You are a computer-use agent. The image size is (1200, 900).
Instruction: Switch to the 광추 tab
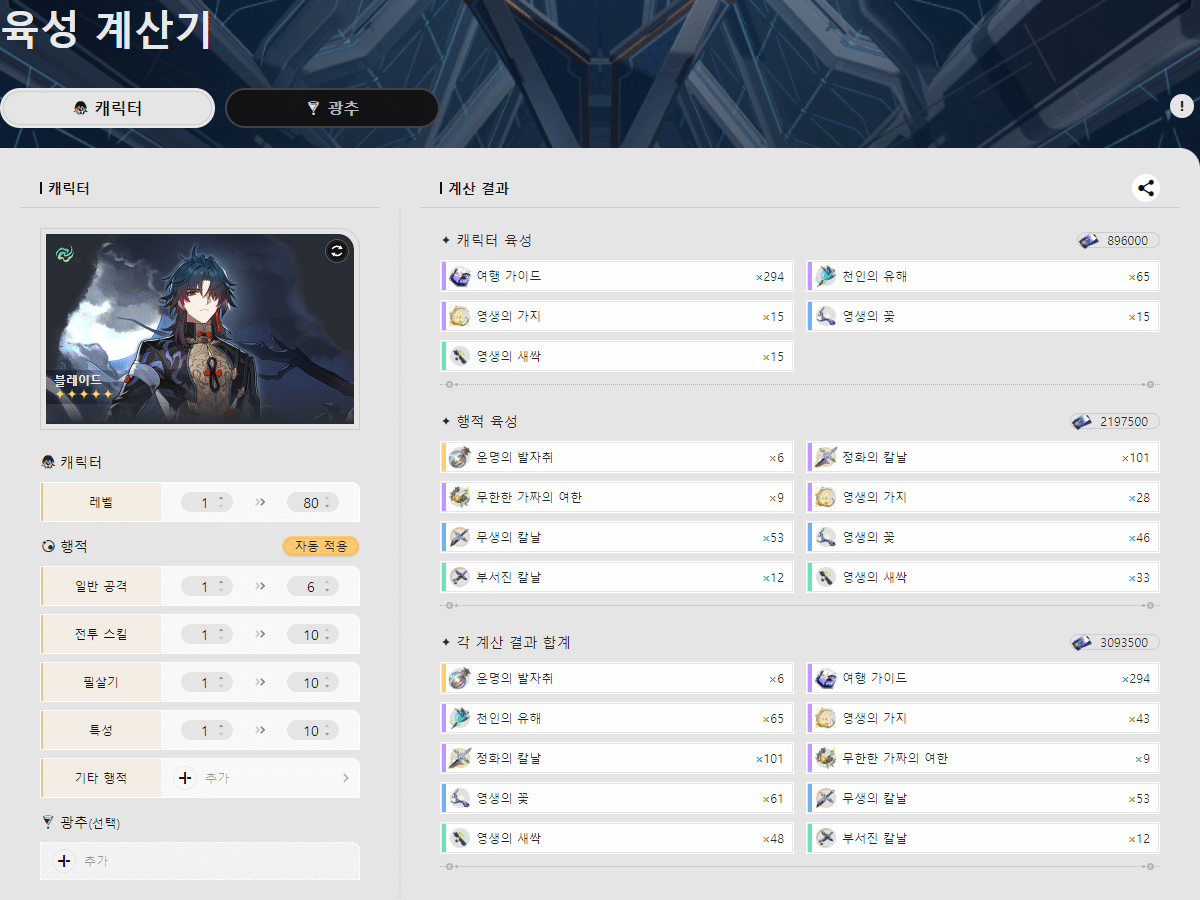click(332, 108)
